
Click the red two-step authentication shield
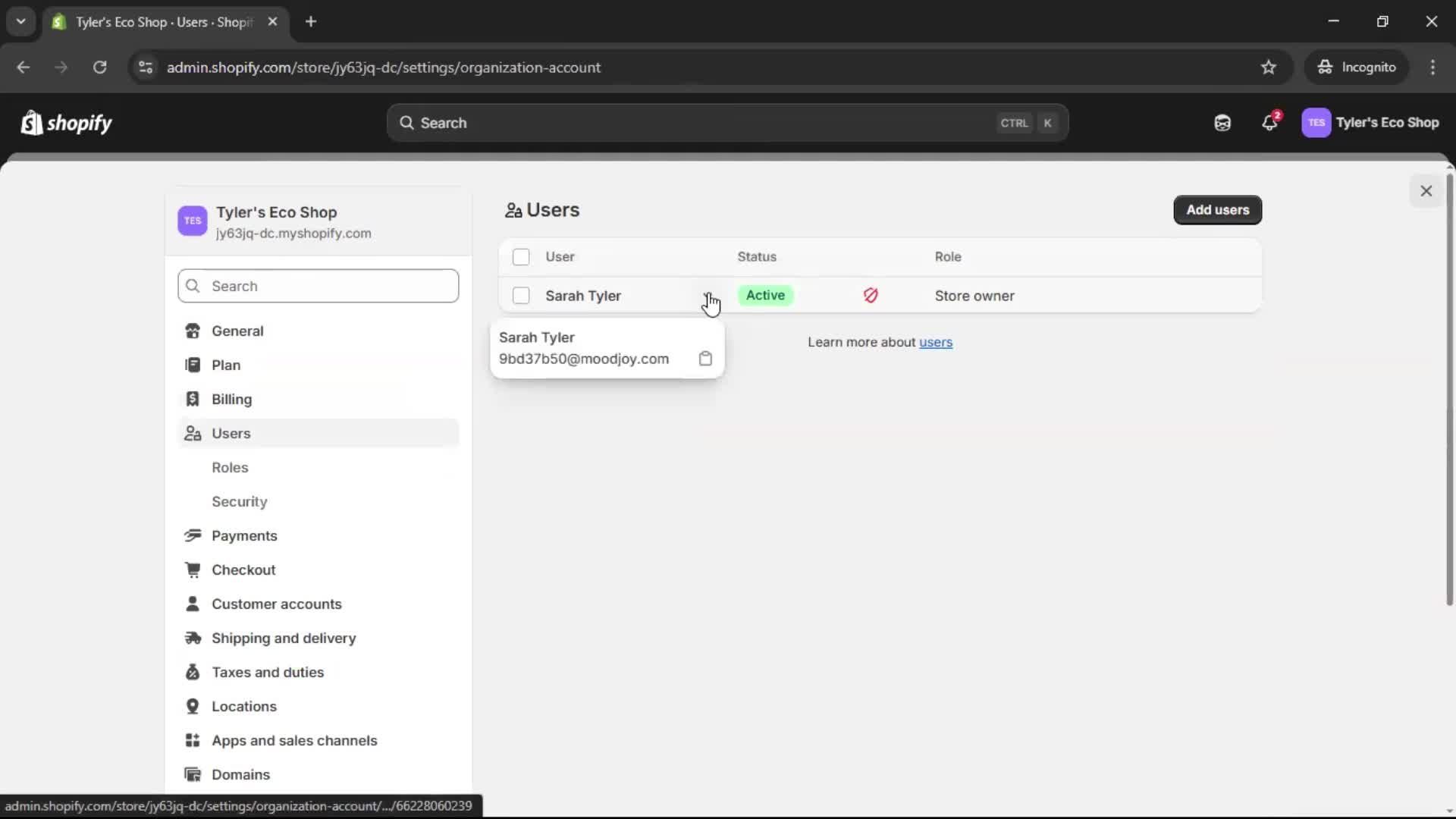coord(871,296)
